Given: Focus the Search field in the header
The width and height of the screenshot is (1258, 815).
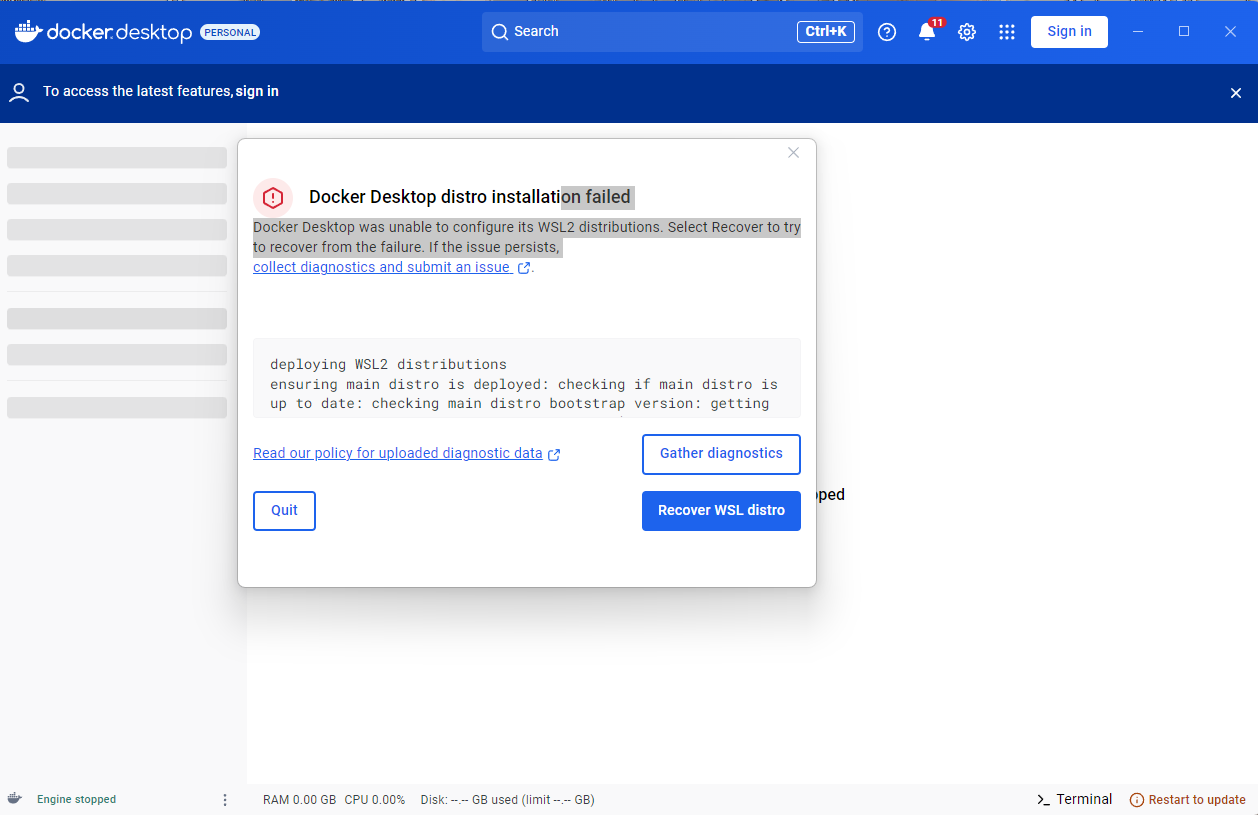Looking at the screenshot, I should pyautogui.click(x=672, y=32).
